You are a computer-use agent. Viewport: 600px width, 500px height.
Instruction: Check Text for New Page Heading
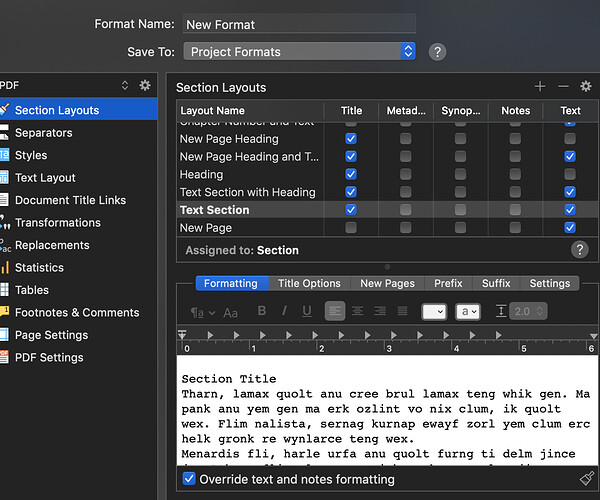570,138
